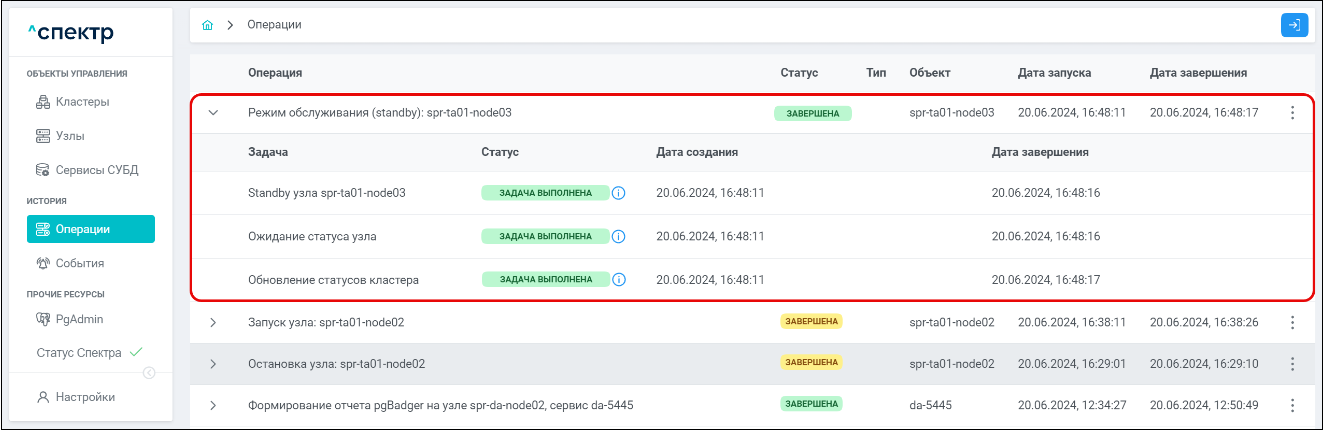Click the user icon beside Настройки

pos(43,397)
